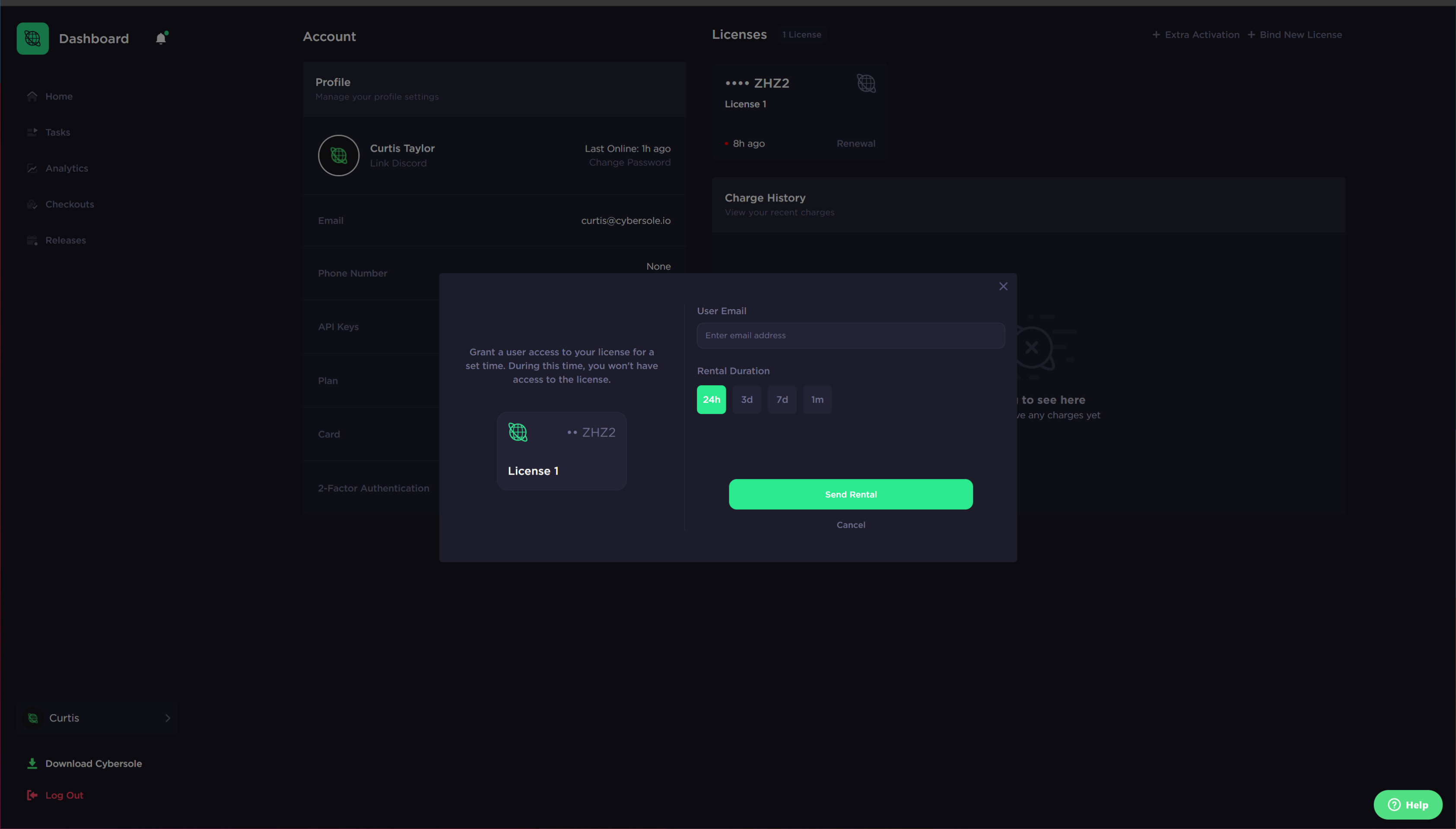Screen dimensions: 1456x829
Task: Navigate to Checkouts
Action: (x=70, y=204)
